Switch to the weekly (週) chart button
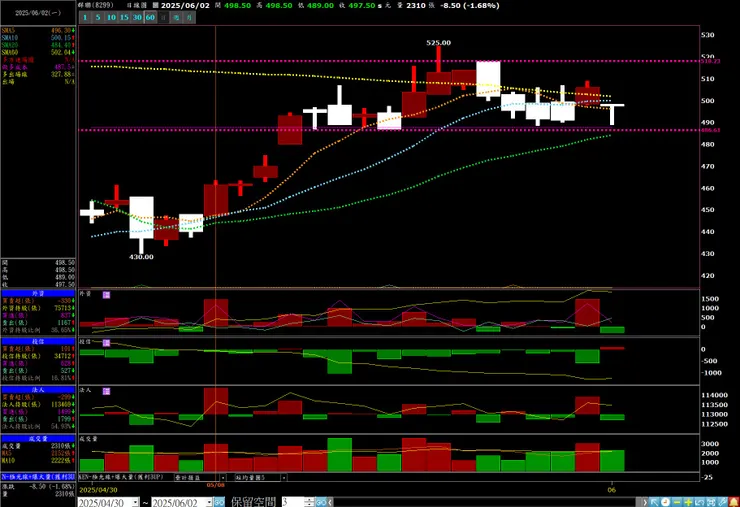The height and width of the screenshot is (507, 740). tap(176, 17)
